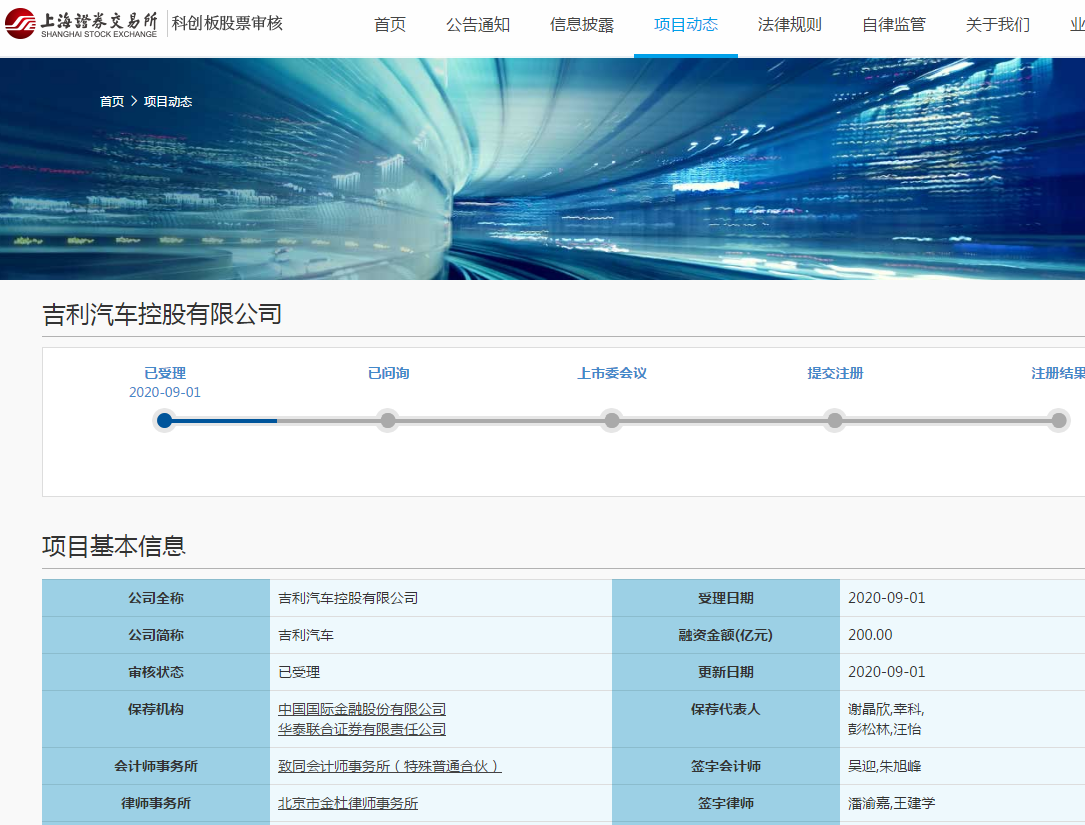Click the 律师事务所 row label
Viewport: 1085px width, 825px height.
(x=156, y=804)
